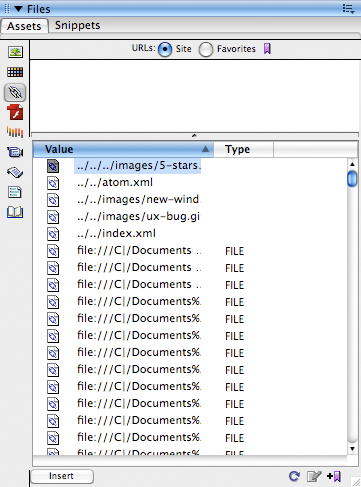Open the Files panel options menu
The height and width of the screenshot is (487, 361).
[348, 9]
